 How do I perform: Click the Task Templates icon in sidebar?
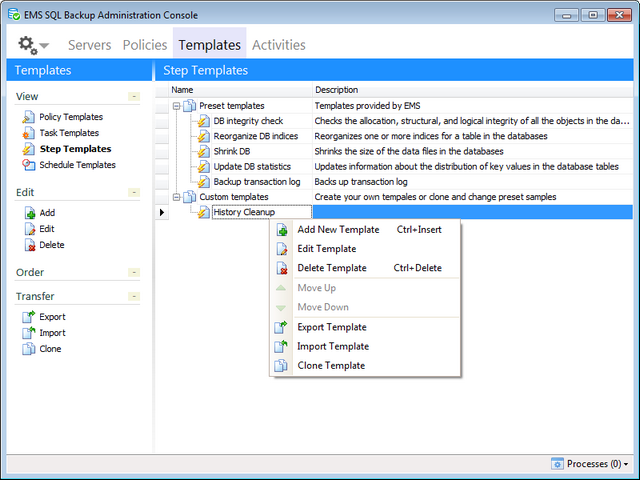tap(28, 133)
